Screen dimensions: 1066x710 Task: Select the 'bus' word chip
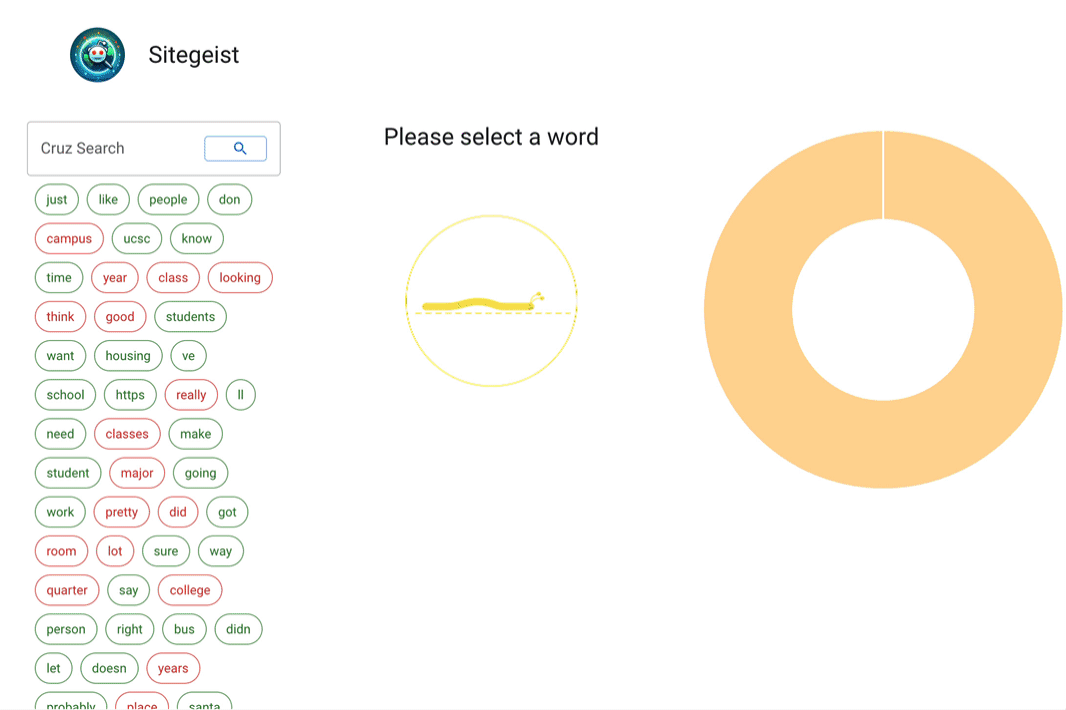[x=184, y=629]
